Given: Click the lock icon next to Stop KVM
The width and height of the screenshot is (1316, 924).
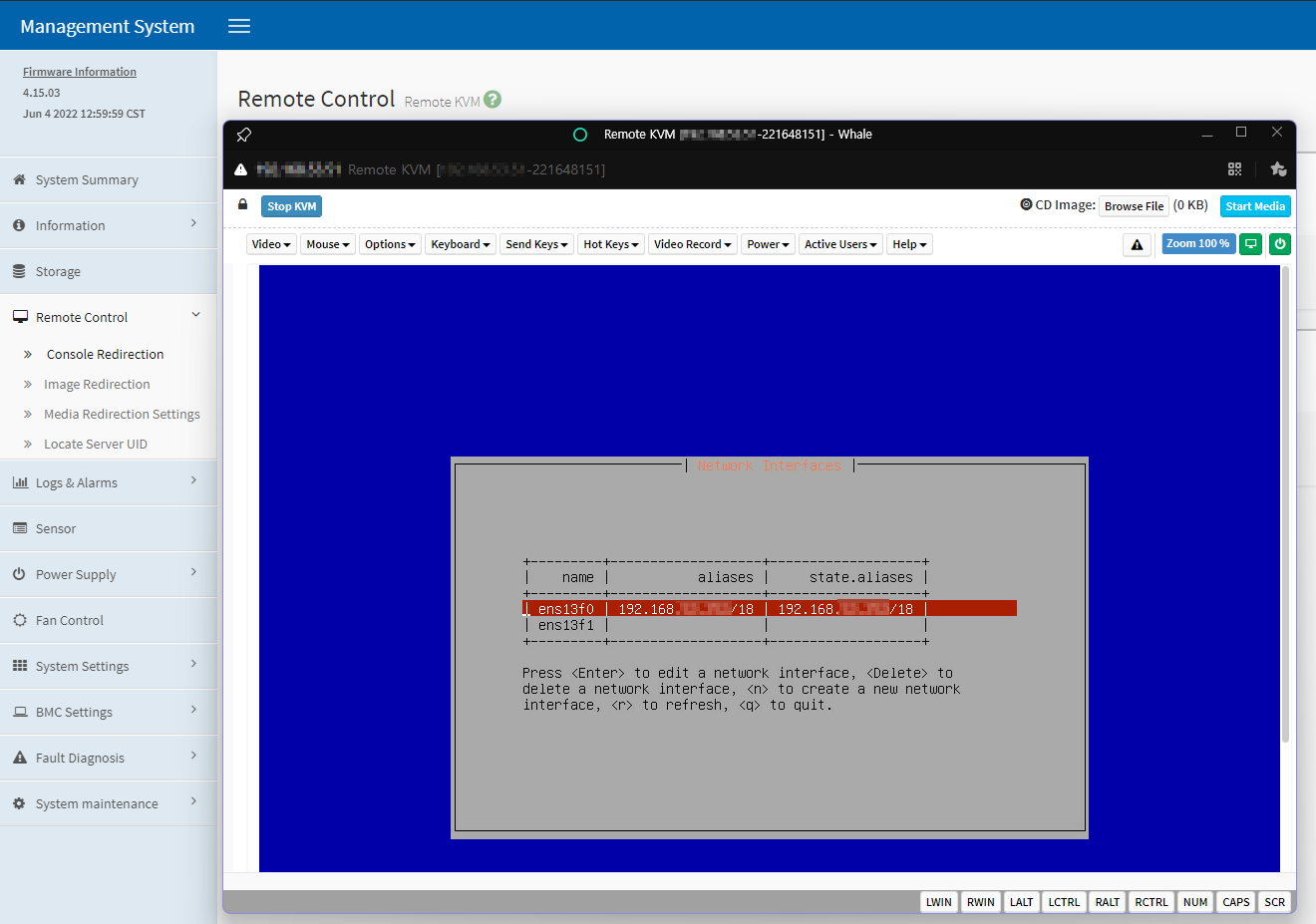Looking at the screenshot, I should 241,205.
